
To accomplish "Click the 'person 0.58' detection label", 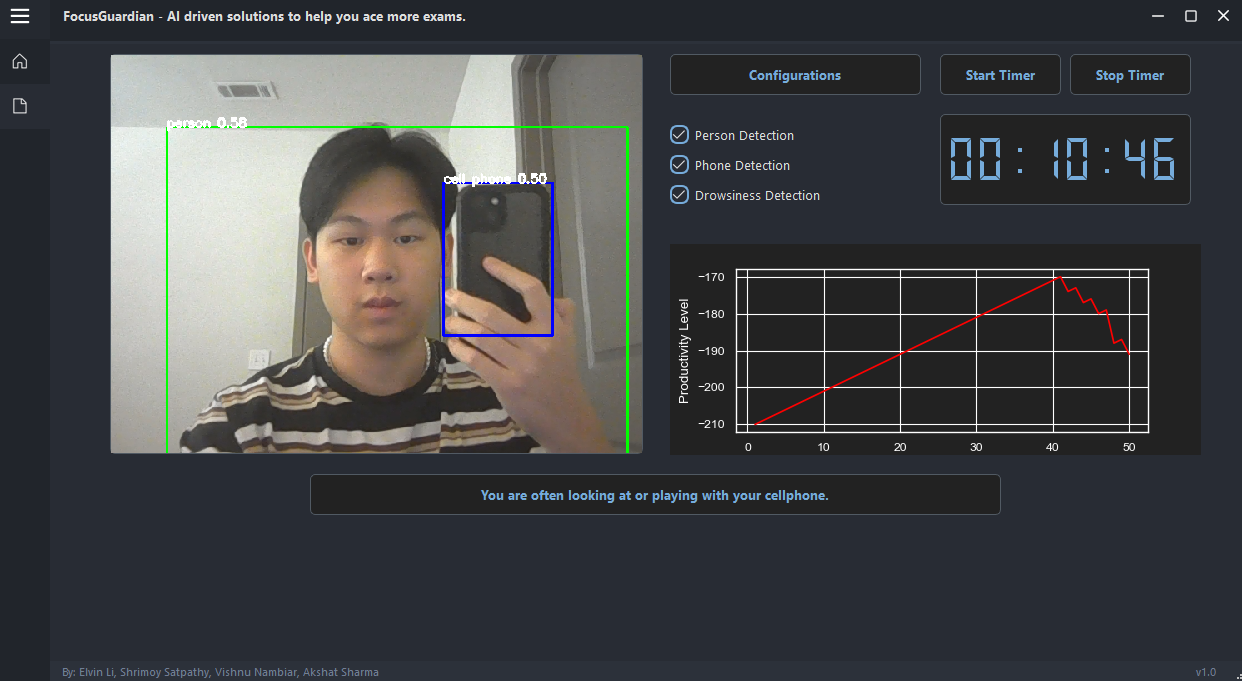I will pos(206,123).
